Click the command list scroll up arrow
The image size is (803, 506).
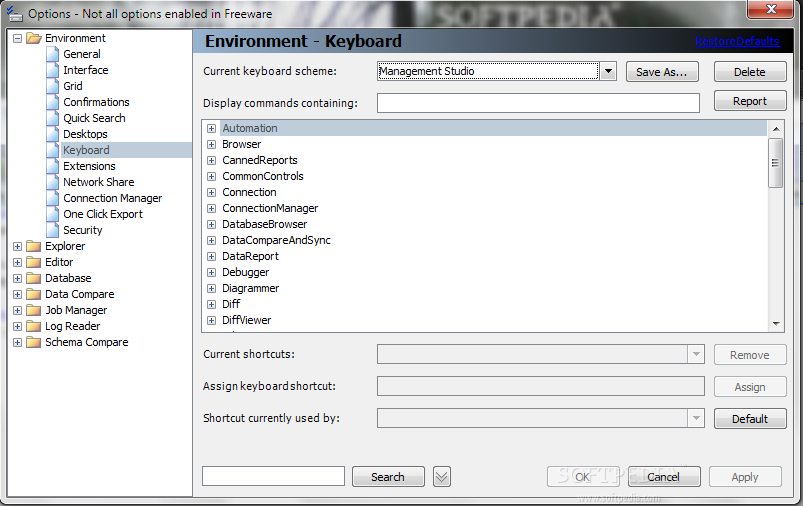[776, 129]
